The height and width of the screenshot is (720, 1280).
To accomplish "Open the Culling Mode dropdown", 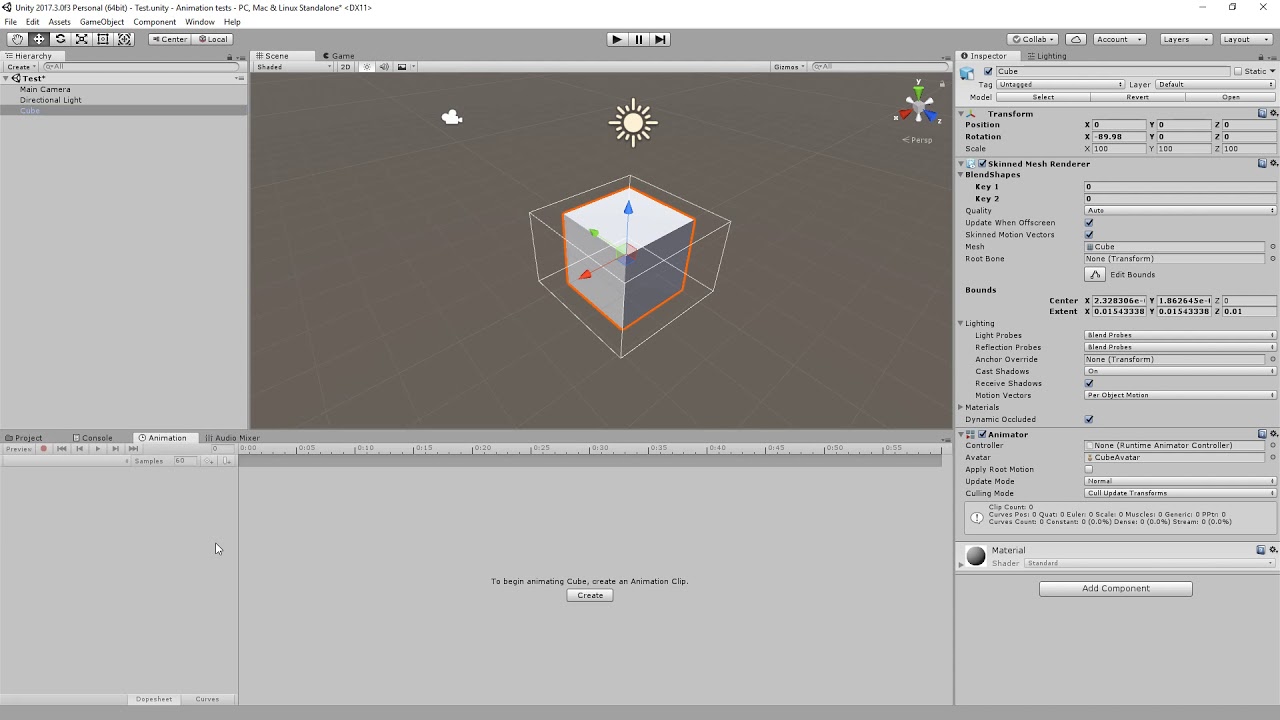I will pos(1181,493).
